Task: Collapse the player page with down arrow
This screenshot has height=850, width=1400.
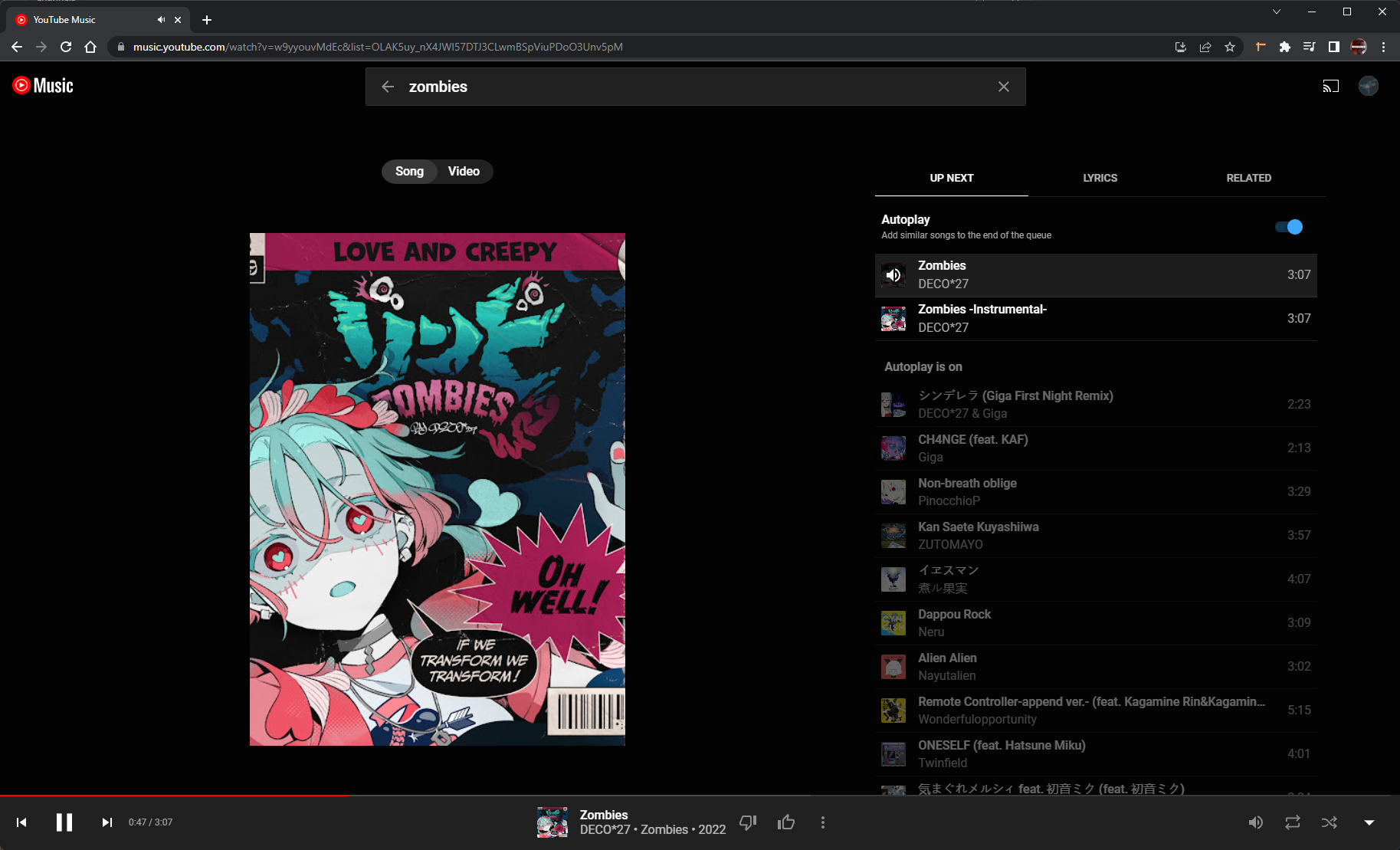Action: tap(1369, 822)
